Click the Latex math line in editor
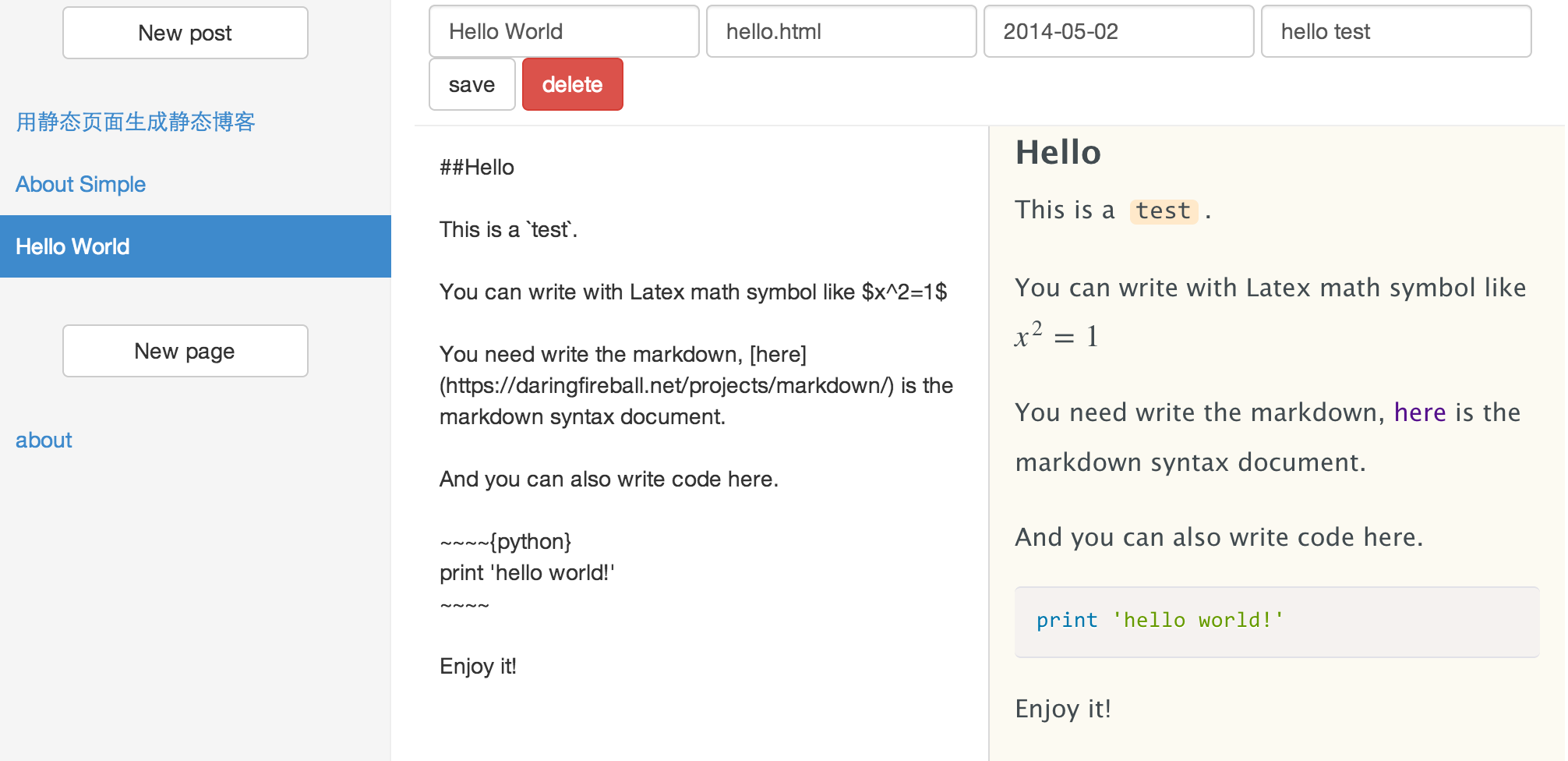 point(693,292)
